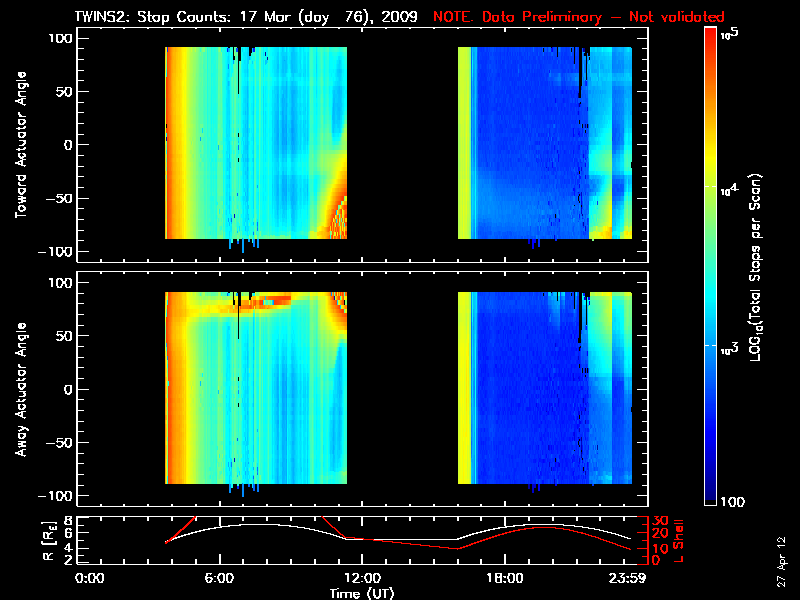Click the '0' tick on Toward Actuator axis
Image resolution: width=800 pixels, height=600 pixels.
coord(68,145)
